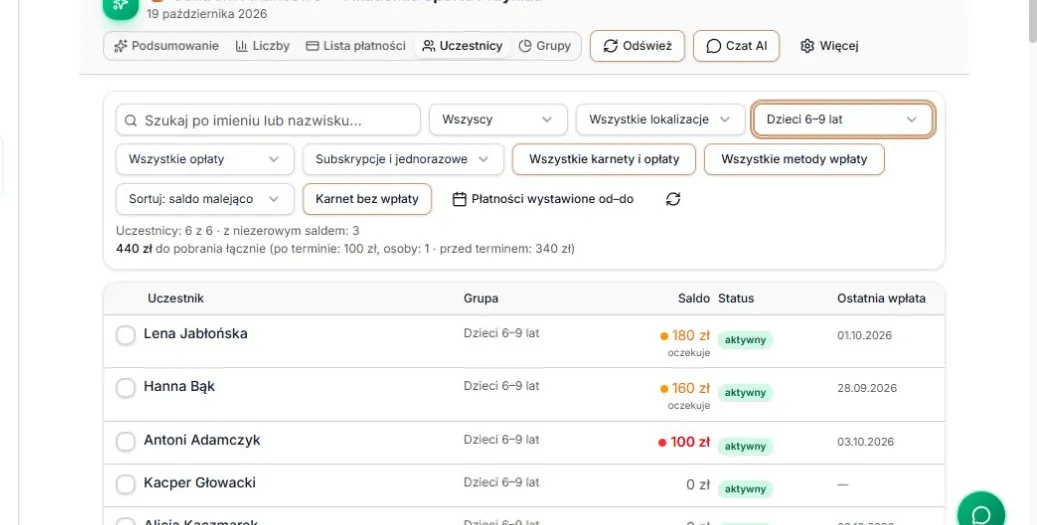Click the Podsumowanie sparkle icon
Screen dimensions: 1037x525
pos(120,46)
